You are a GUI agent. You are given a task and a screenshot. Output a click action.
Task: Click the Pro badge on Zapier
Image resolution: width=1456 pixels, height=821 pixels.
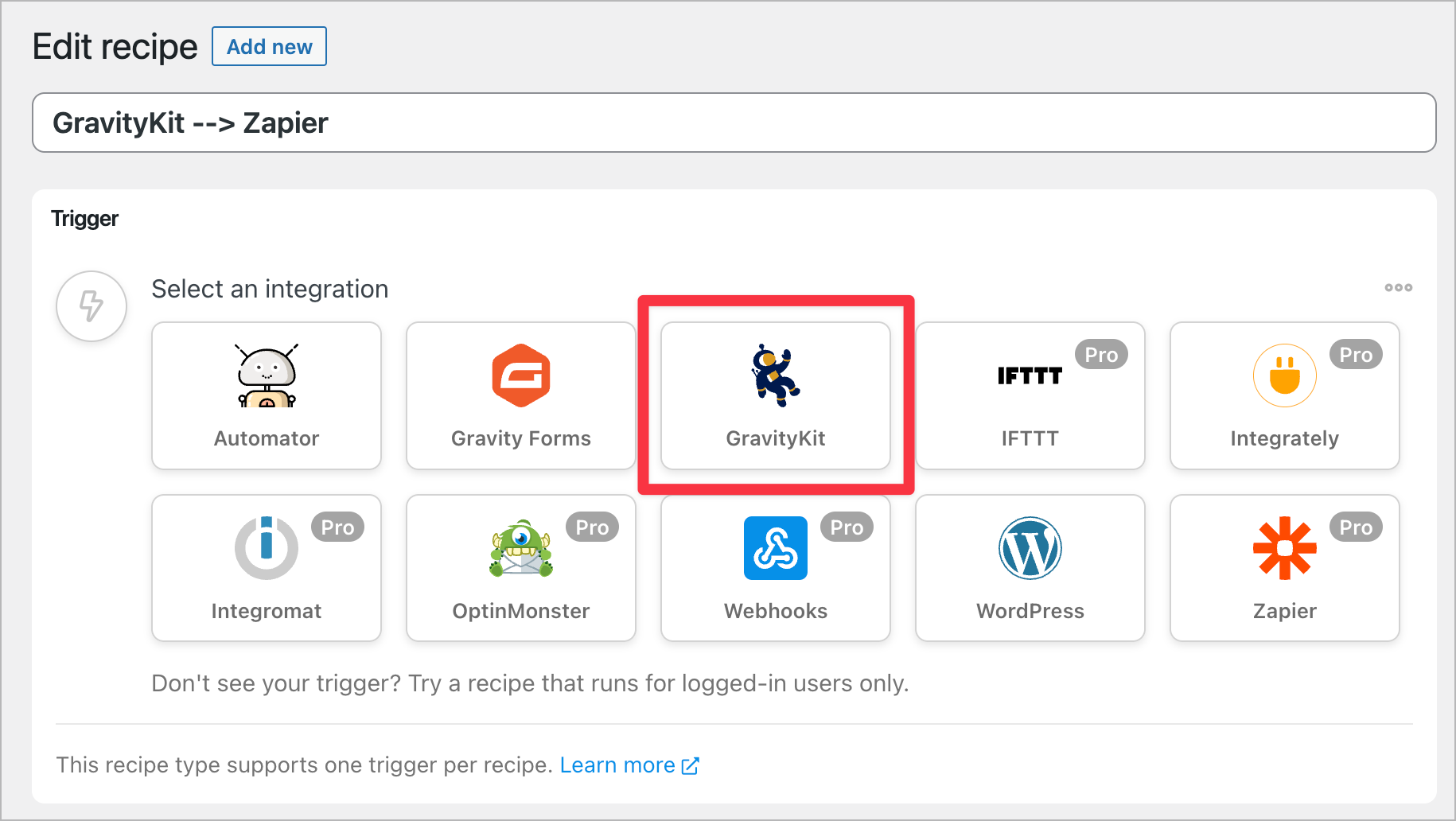pyautogui.click(x=1356, y=527)
